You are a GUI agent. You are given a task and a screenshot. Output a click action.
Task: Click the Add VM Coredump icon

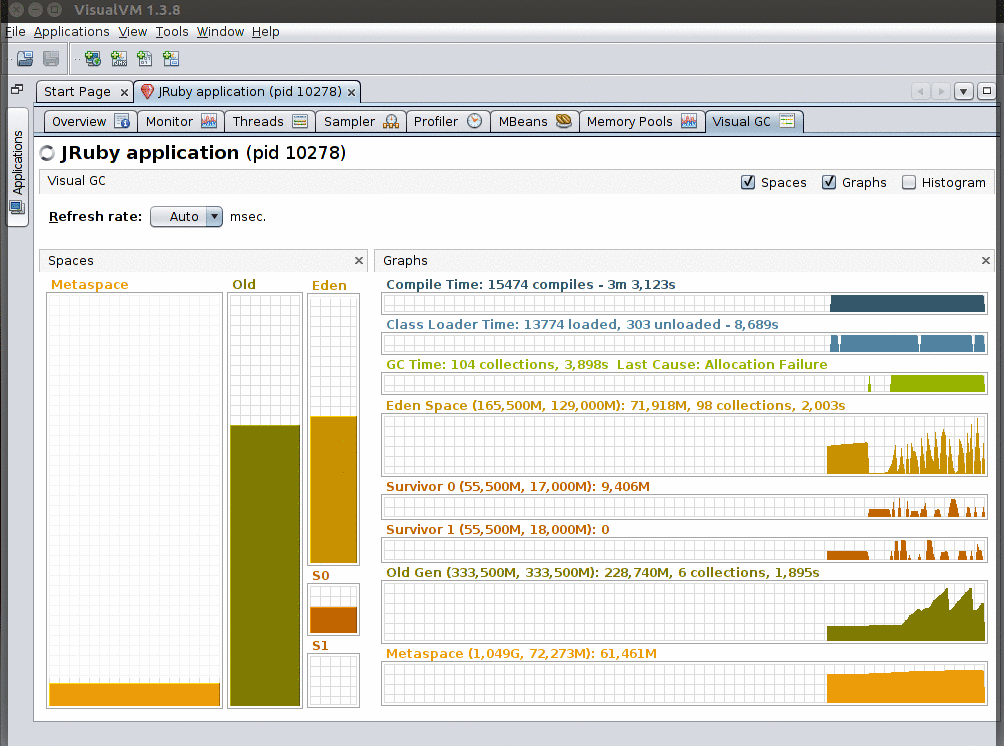point(145,59)
